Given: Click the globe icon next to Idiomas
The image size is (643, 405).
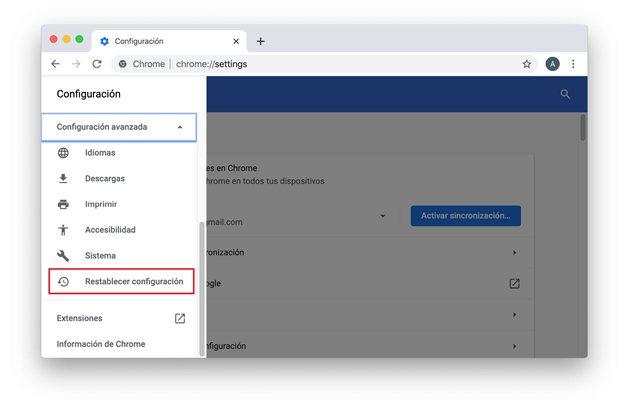Looking at the screenshot, I should click(x=63, y=153).
